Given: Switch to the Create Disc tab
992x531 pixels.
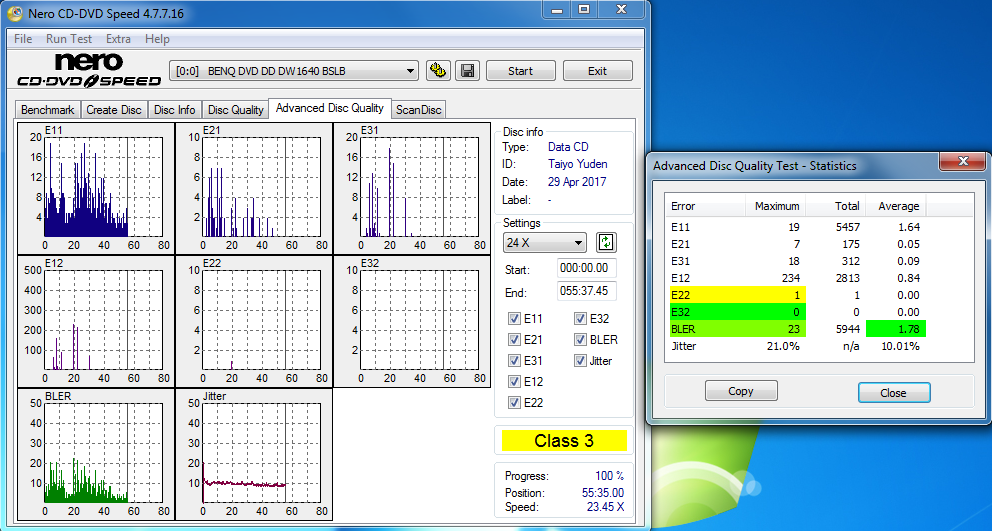Looking at the screenshot, I should 114,109.
